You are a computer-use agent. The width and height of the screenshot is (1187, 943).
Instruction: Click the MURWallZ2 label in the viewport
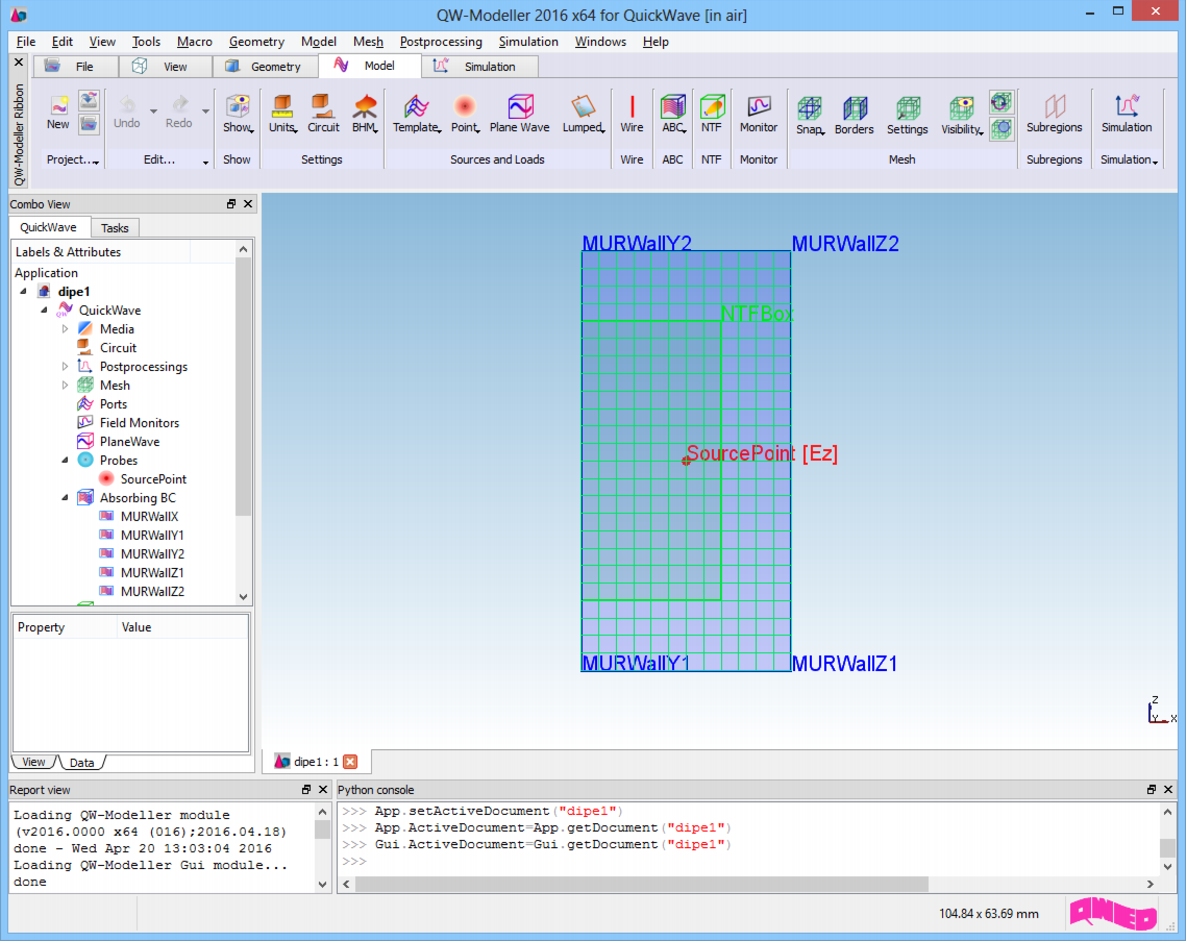pos(845,244)
